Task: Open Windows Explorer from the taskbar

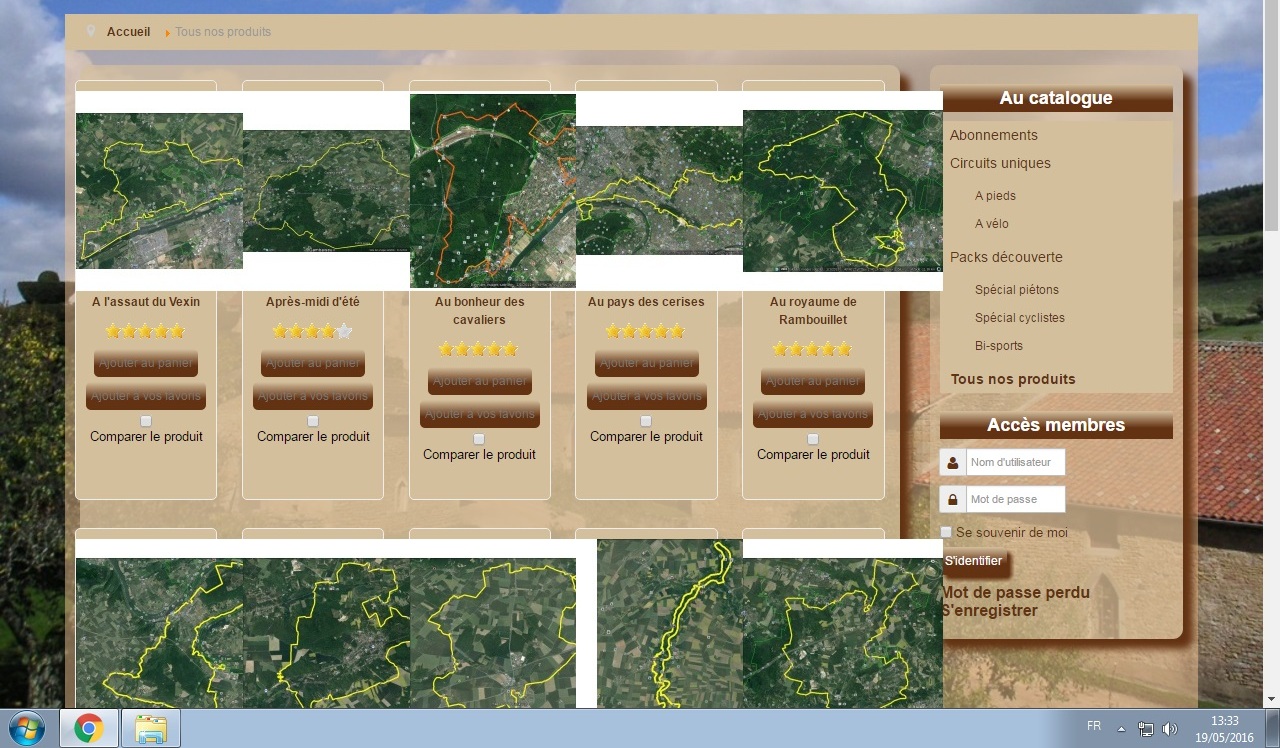Action: 150,729
